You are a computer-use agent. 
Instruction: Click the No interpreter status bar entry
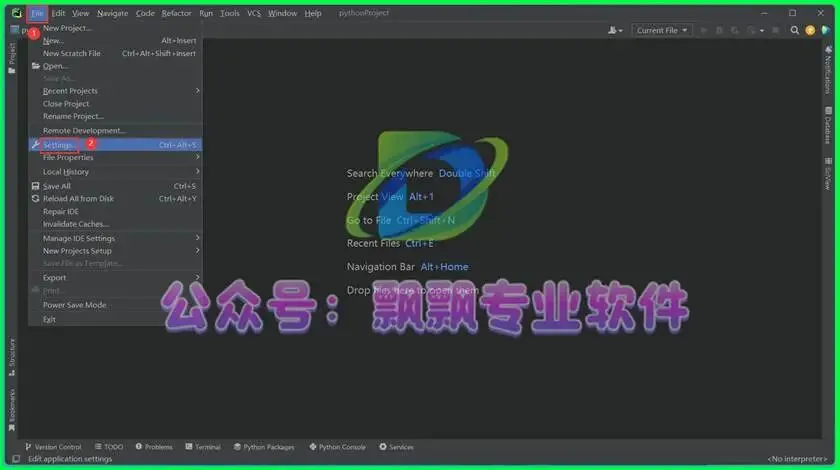click(x=797, y=459)
